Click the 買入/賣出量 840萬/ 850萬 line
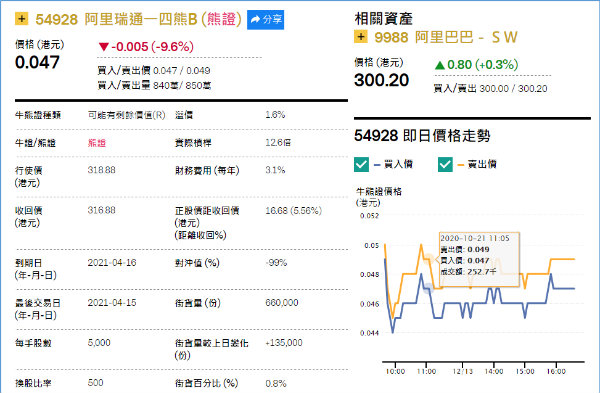600x393 pixels. click(x=154, y=85)
